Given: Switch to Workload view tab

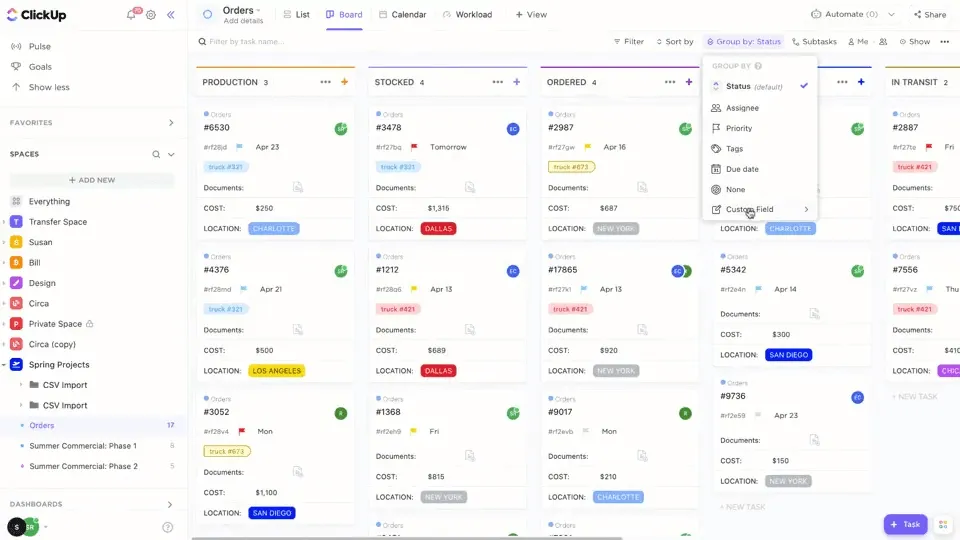Looking at the screenshot, I should coord(467,14).
